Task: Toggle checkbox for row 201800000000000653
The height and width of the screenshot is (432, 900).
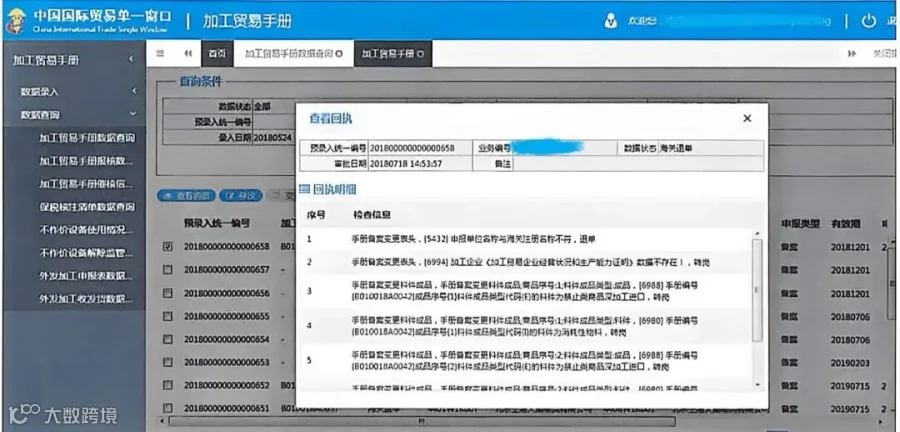Action: 168,362
